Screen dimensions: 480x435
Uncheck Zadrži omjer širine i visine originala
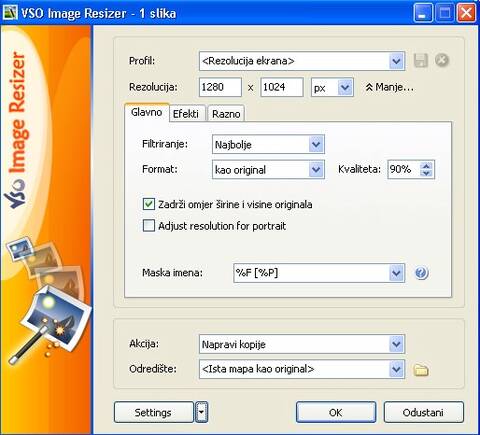[149, 204]
